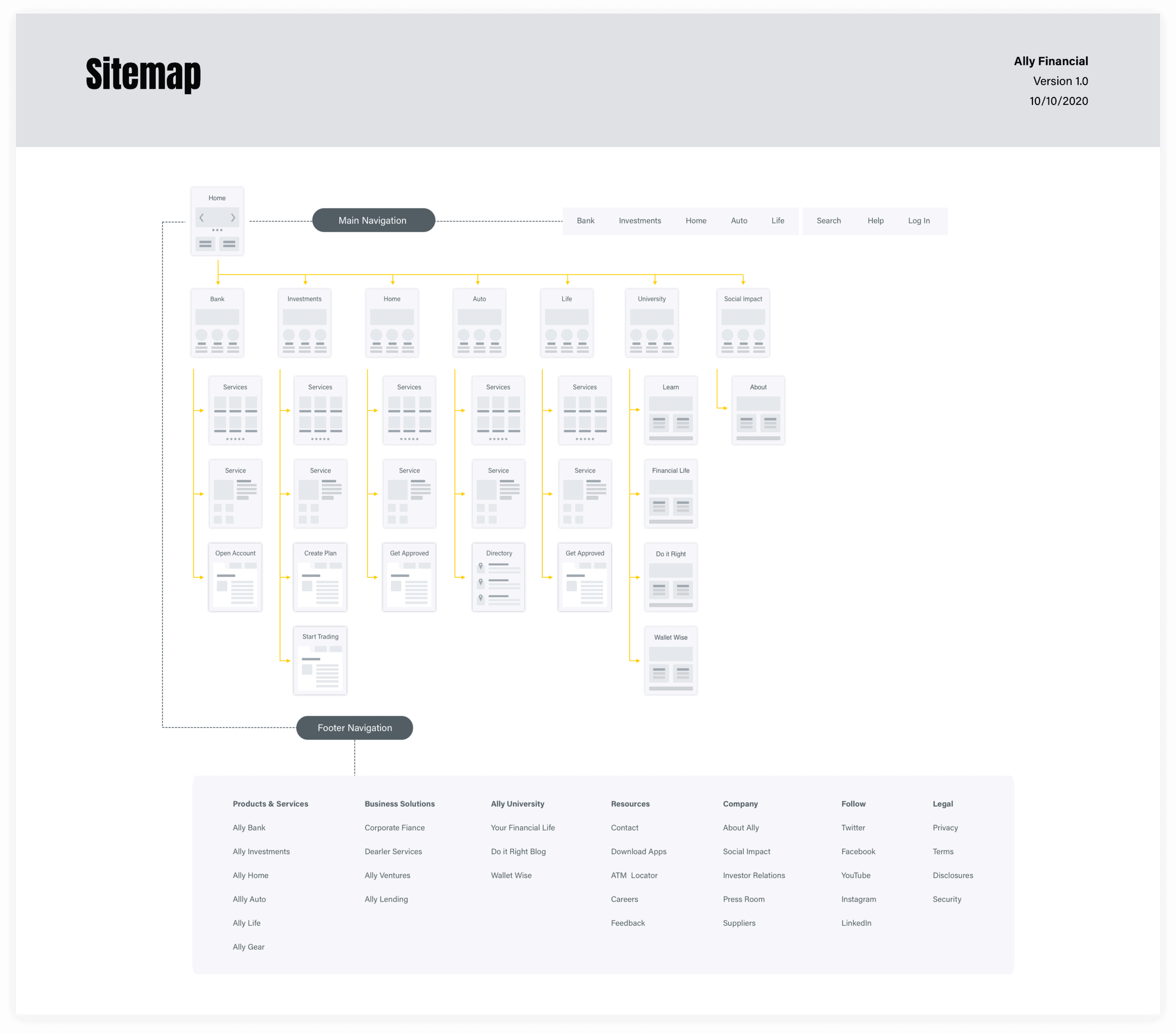Viewport: 1176px width, 1033px height.
Task: Click the Ally Lending footer link
Action: pyautogui.click(x=387, y=899)
